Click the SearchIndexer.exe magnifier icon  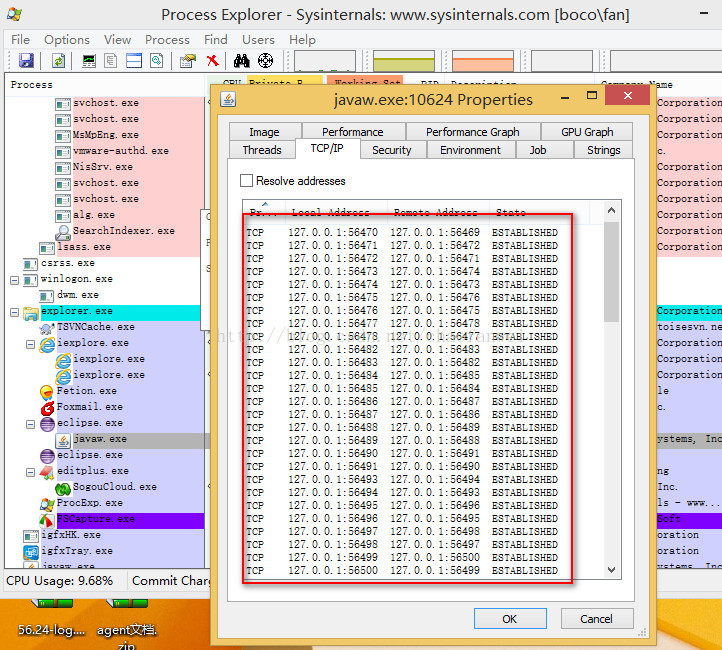63,232
